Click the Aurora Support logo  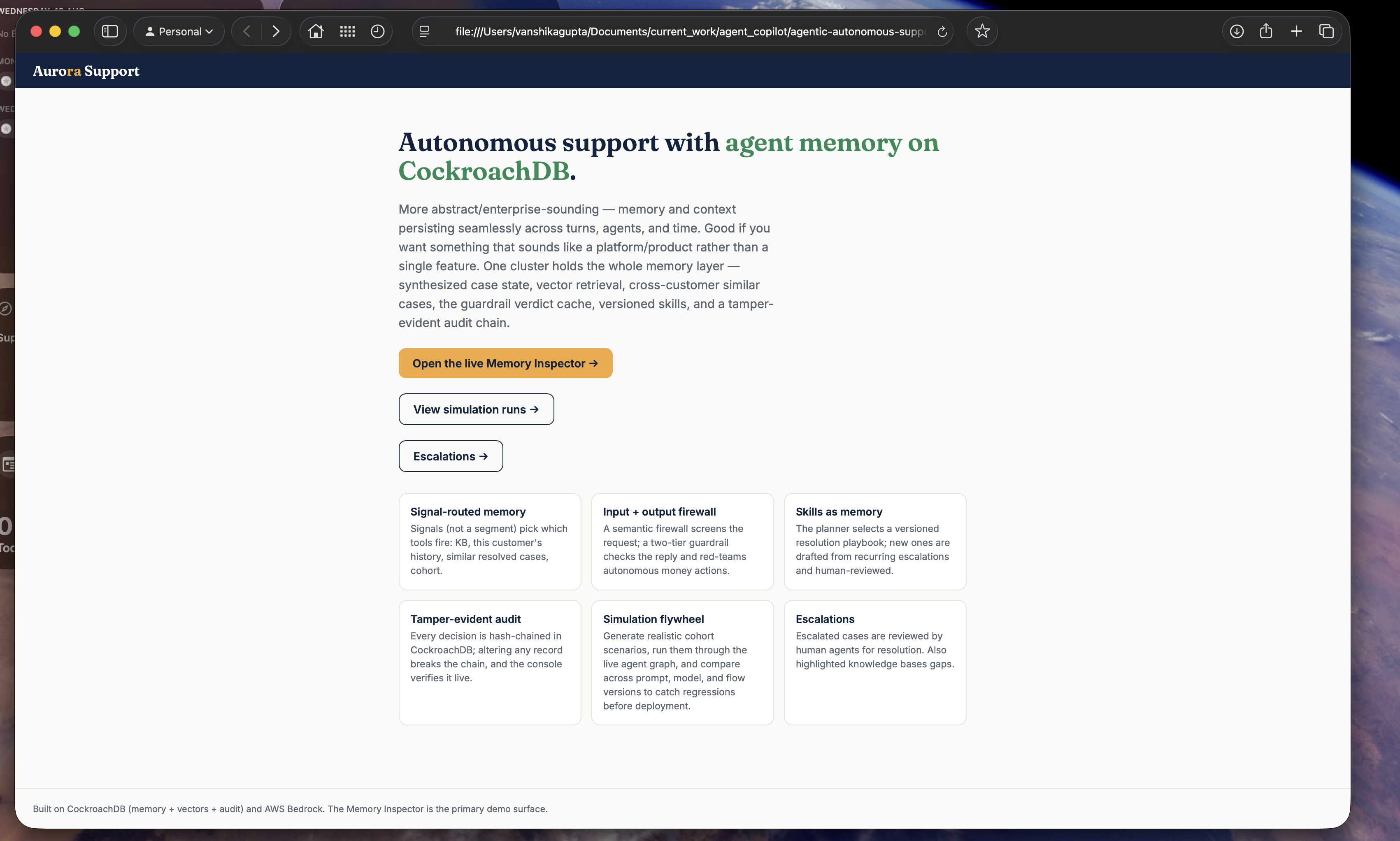click(x=86, y=71)
